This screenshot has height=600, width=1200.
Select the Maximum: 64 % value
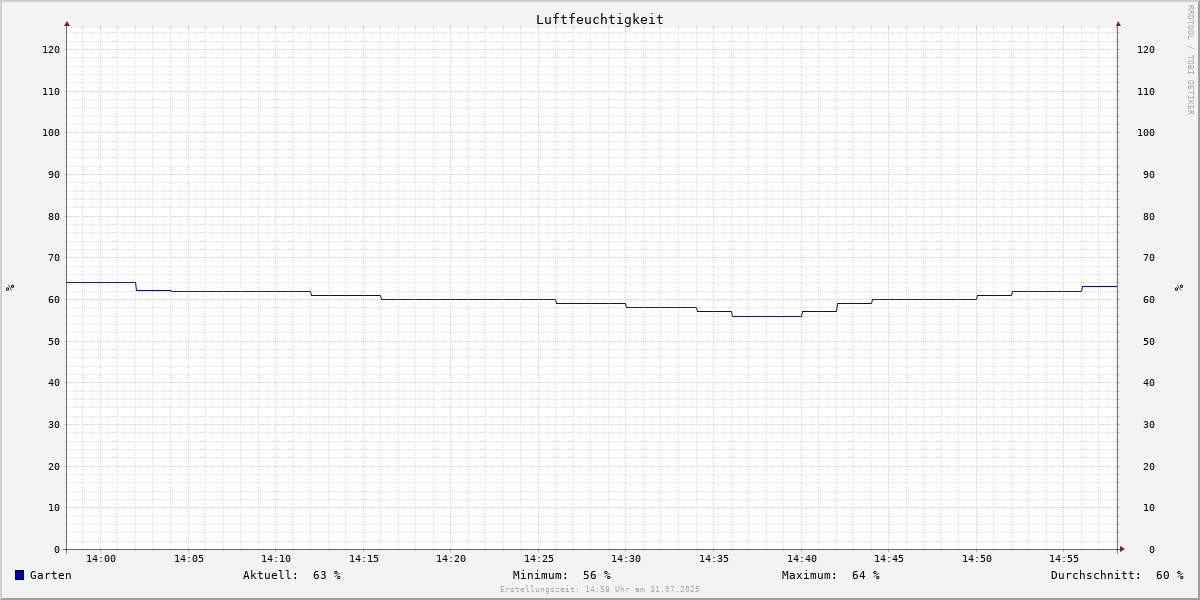click(831, 575)
